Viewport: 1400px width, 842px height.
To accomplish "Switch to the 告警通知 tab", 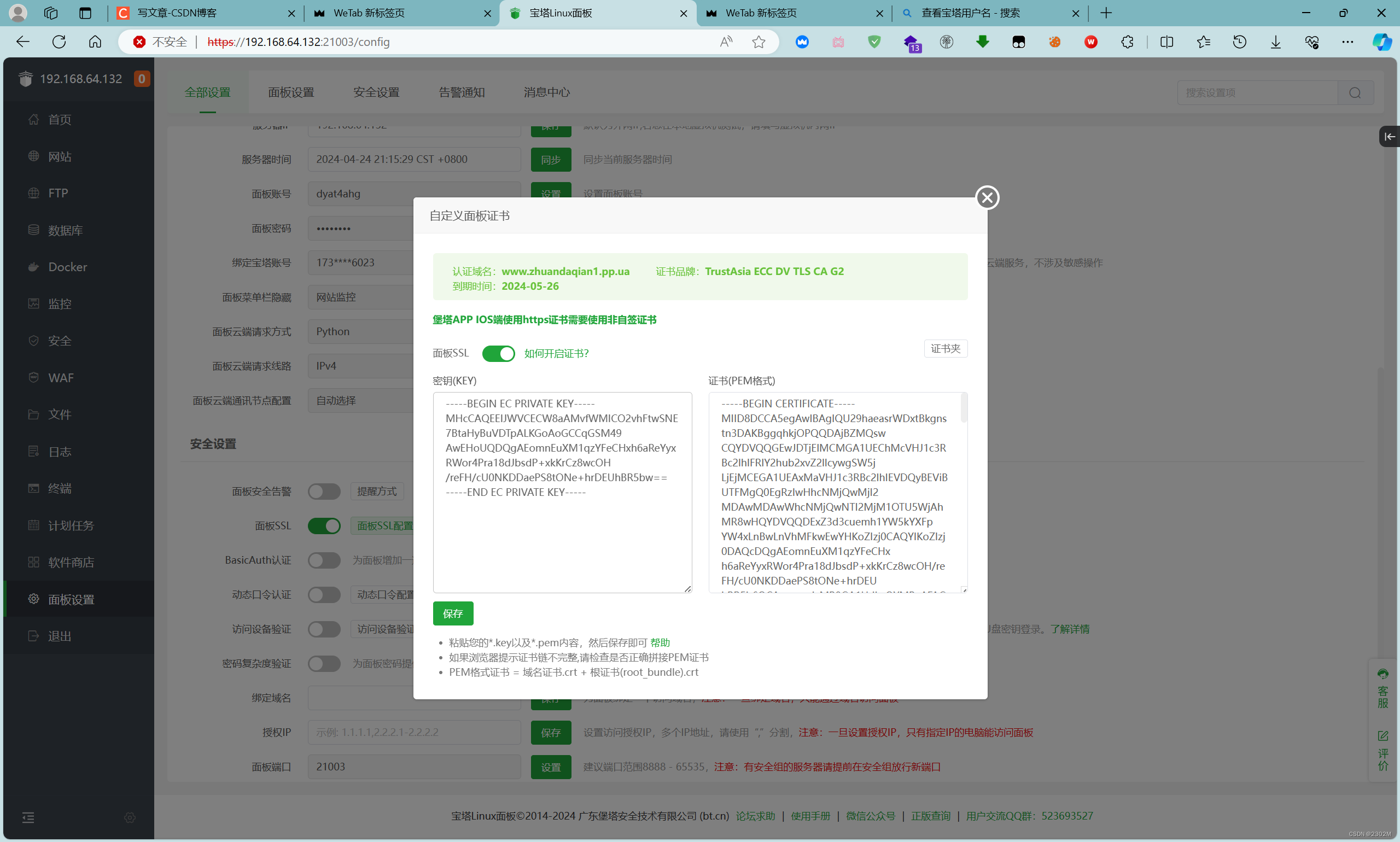I will pyautogui.click(x=461, y=92).
